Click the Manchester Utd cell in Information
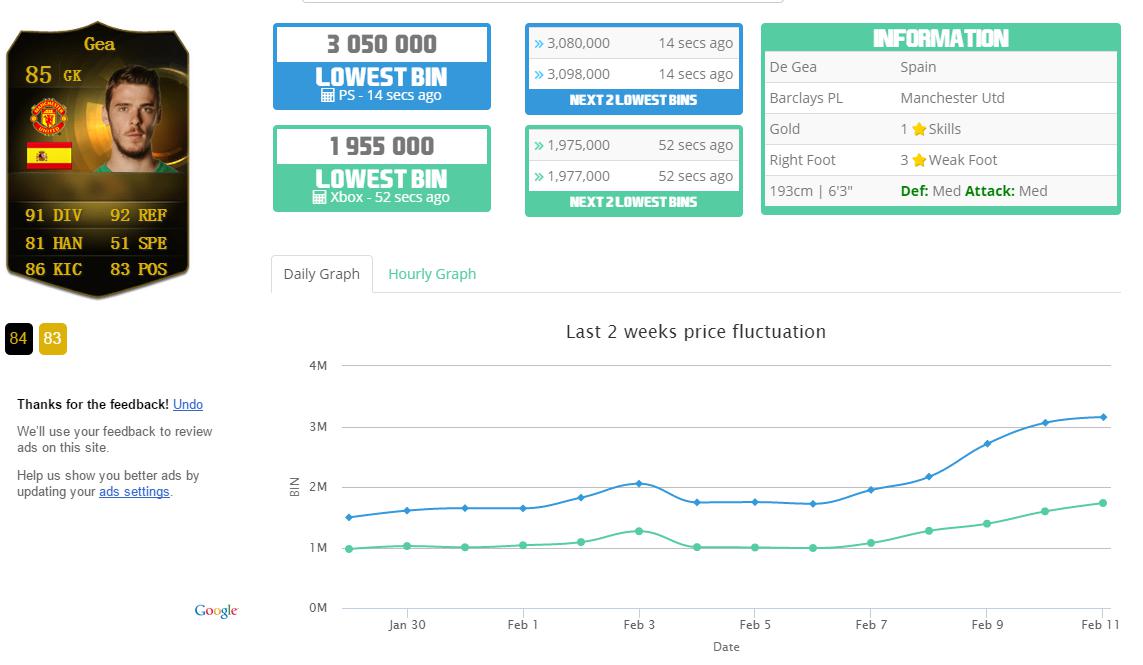Image resolution: width=1143 pixels, height=665 pixels. coord(952,98)
